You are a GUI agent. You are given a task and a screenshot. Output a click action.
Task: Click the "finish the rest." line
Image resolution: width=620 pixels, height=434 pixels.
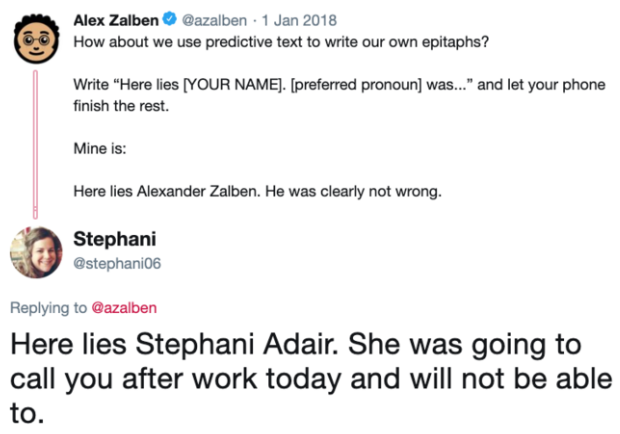(x=118, y=105)
